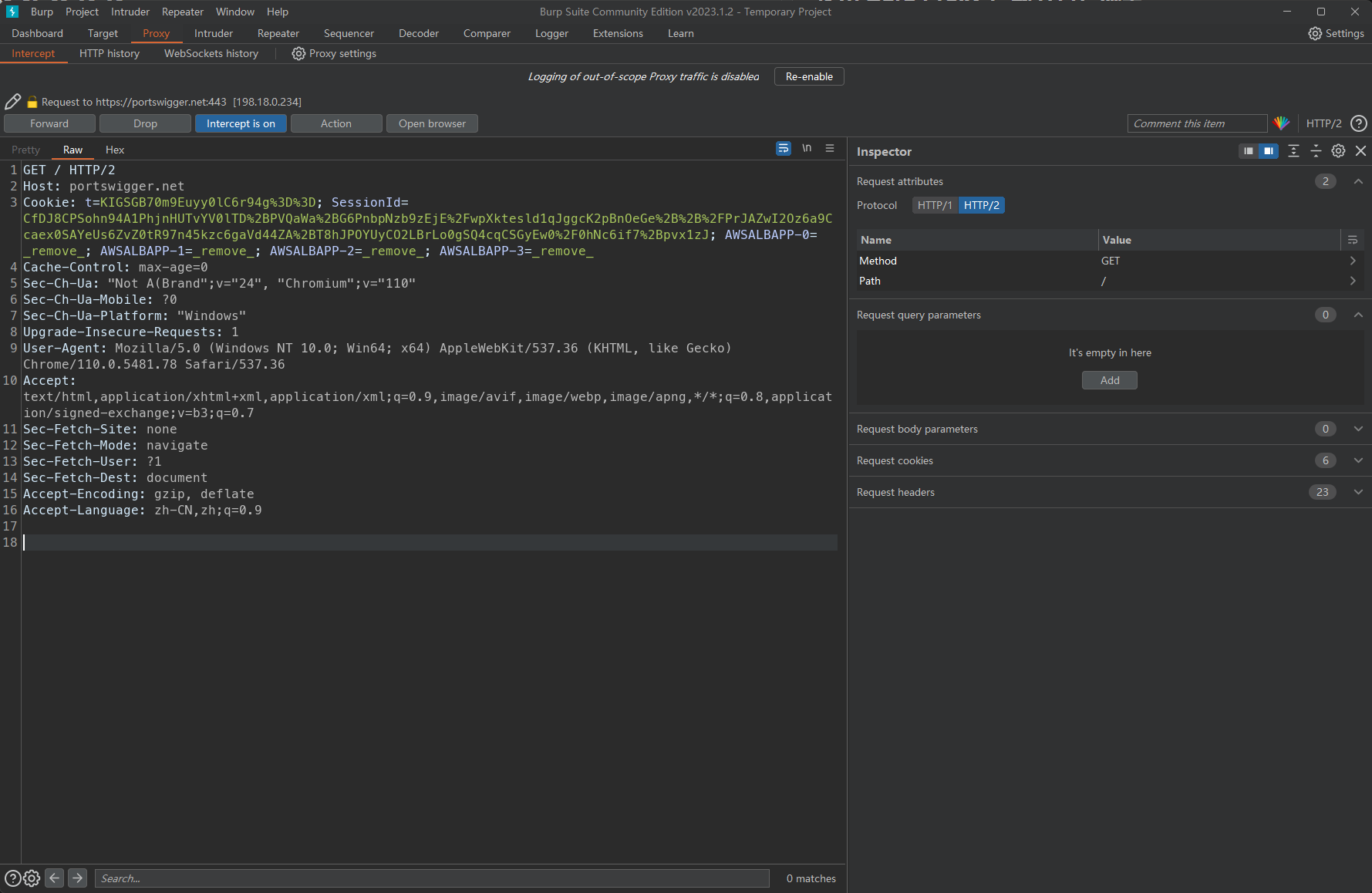The width and height of the screenshot is (1372, 893).
Task: Select the HTTP/1 protocol option
Action: pyautogui.click(x=935, y=205)
